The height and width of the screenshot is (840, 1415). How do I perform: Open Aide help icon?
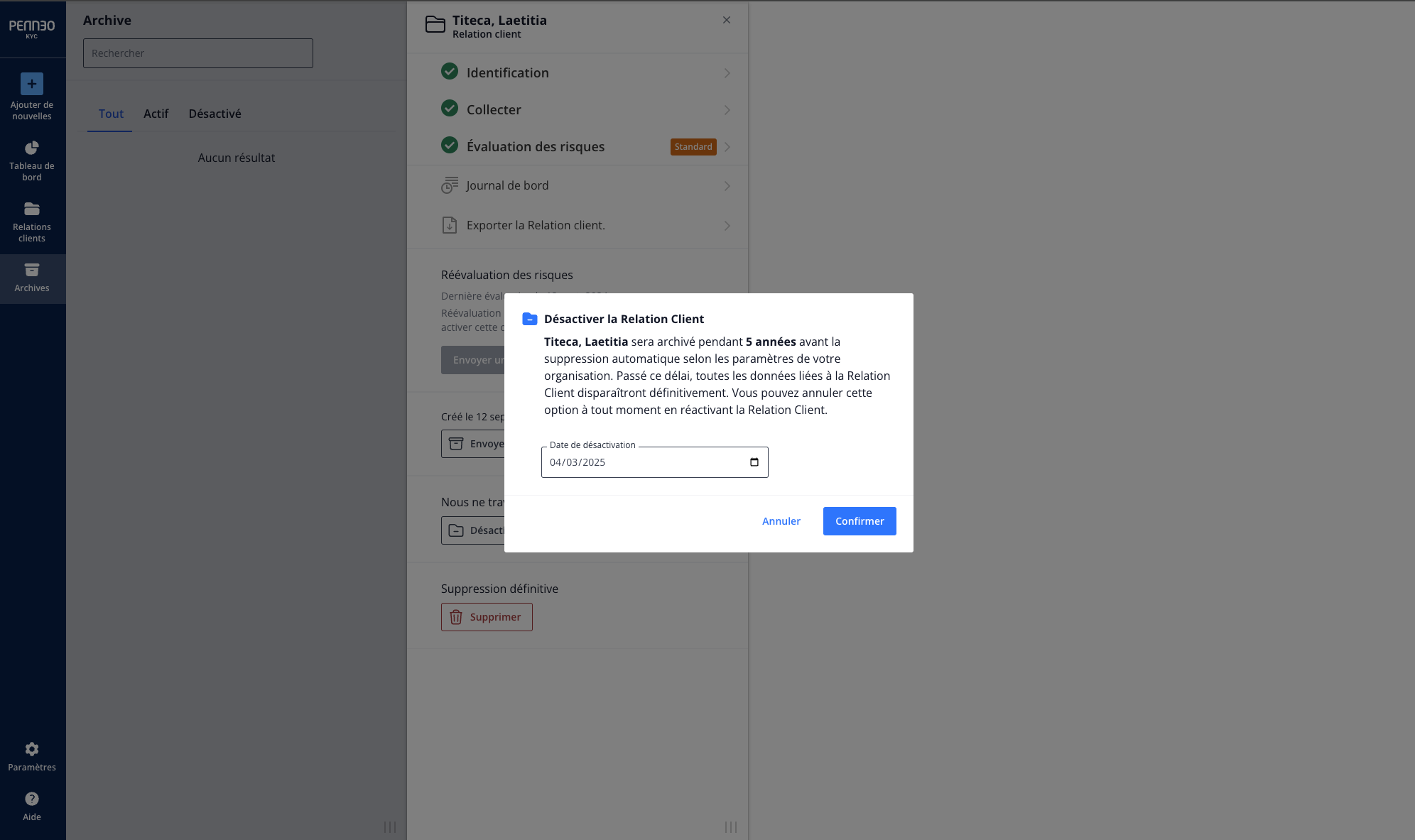click(32, 799)
